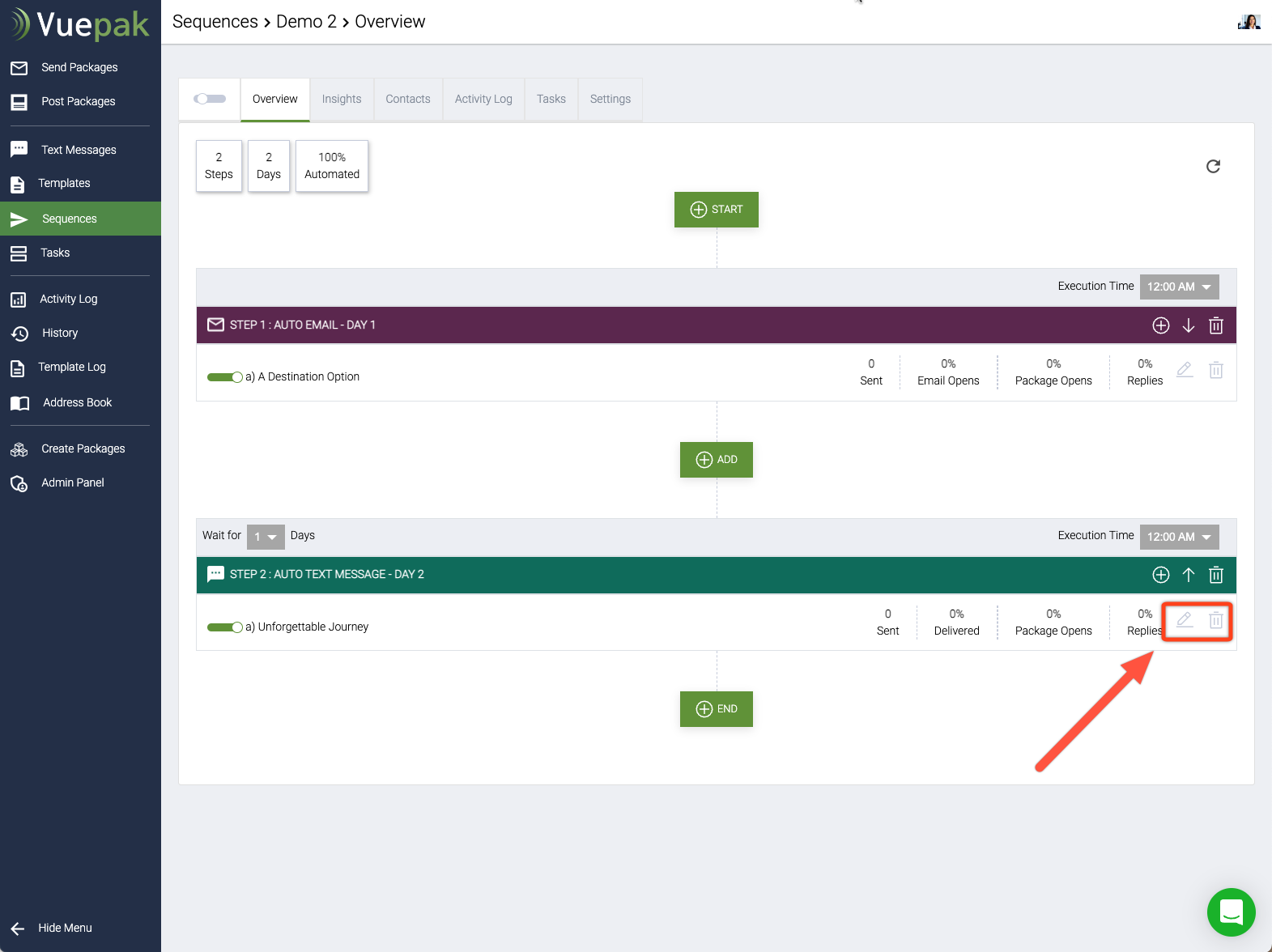Switch to the Insights tab
The image size is (1272, 952).
pos(342,99)
